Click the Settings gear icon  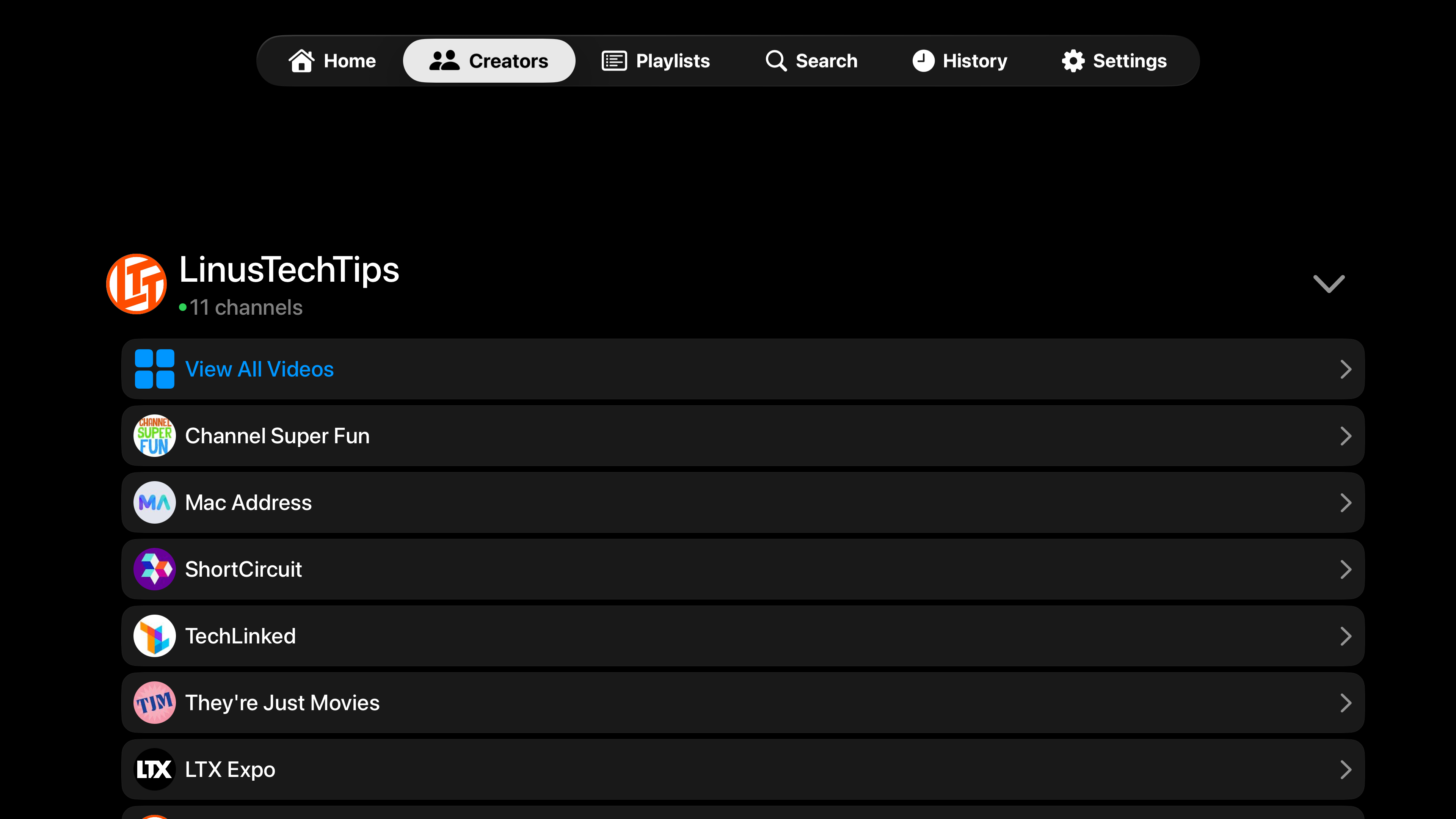(x=1073, y=61)
